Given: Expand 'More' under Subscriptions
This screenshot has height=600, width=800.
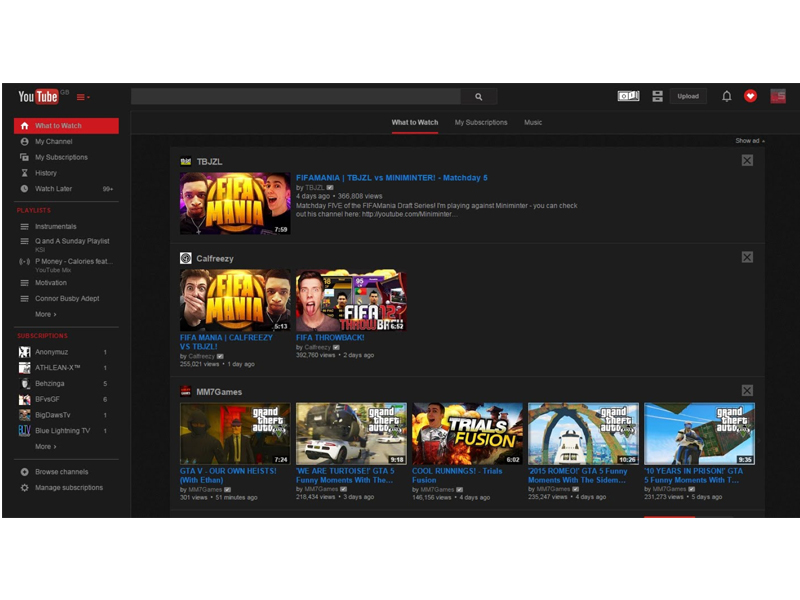Looking at the screenshot, I should 45,447.
